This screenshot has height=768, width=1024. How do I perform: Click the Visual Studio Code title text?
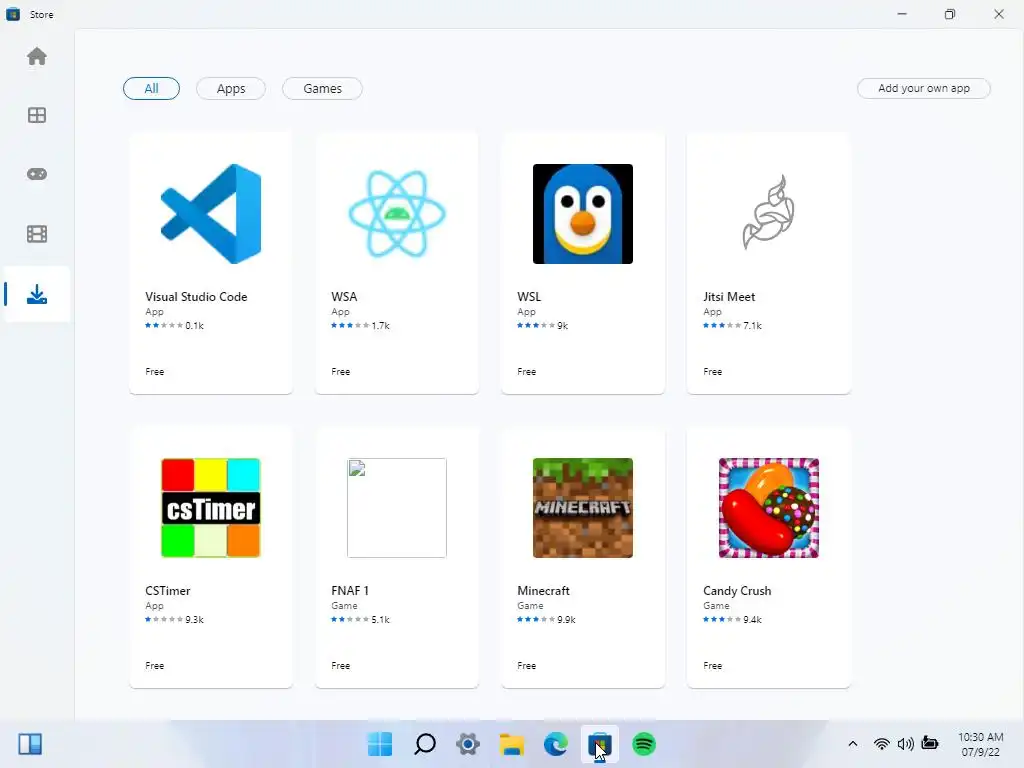196,296
